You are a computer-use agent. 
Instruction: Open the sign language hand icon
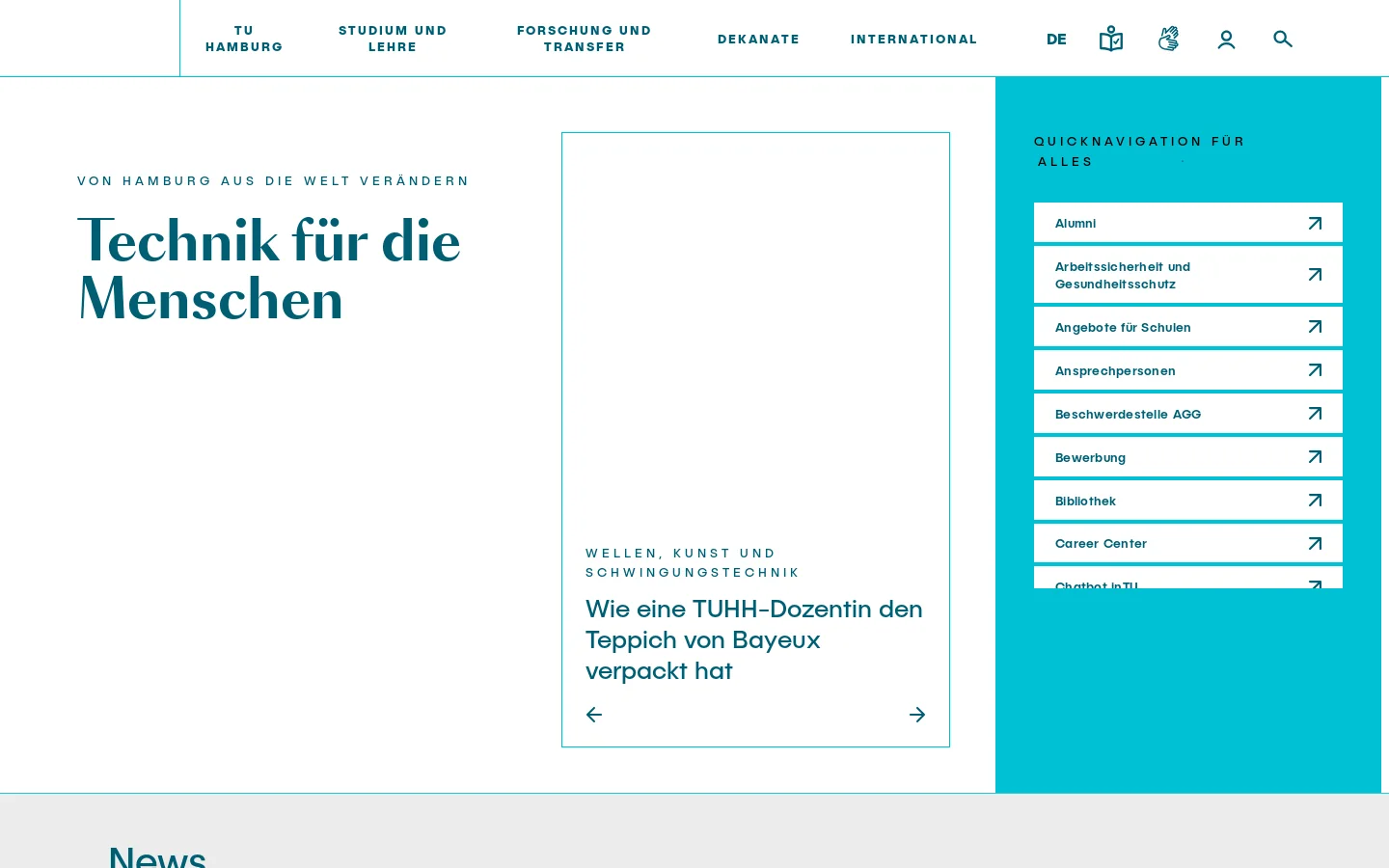click(1168, 39)
